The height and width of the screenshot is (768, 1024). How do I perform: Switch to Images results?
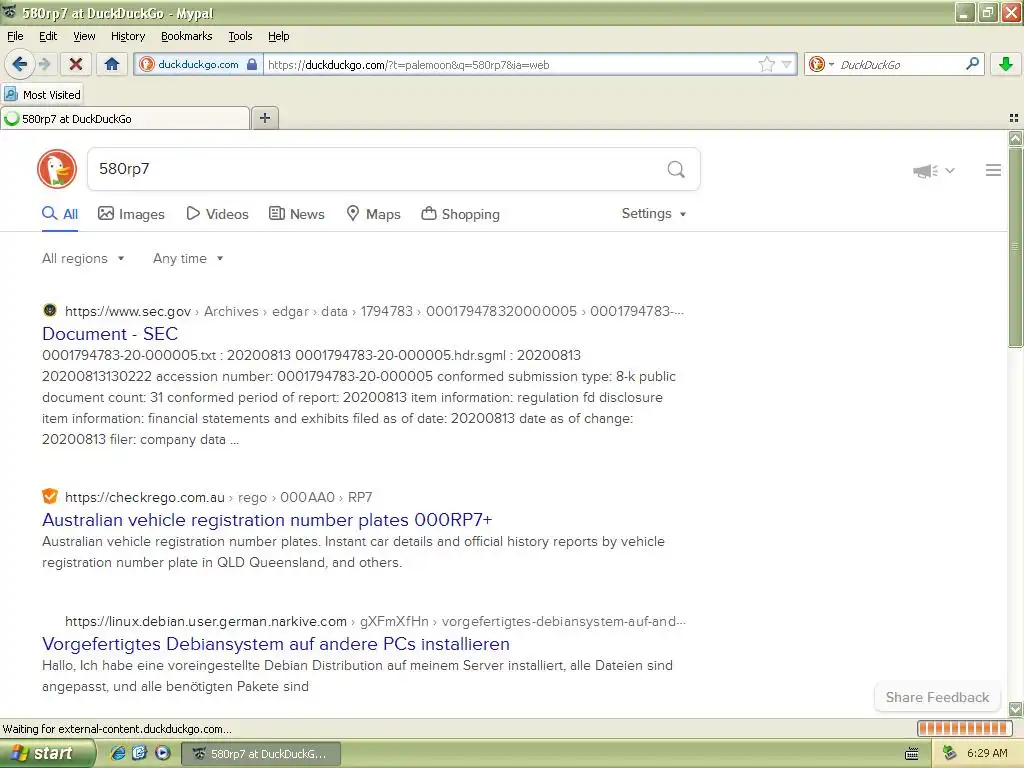click(131, 214)
